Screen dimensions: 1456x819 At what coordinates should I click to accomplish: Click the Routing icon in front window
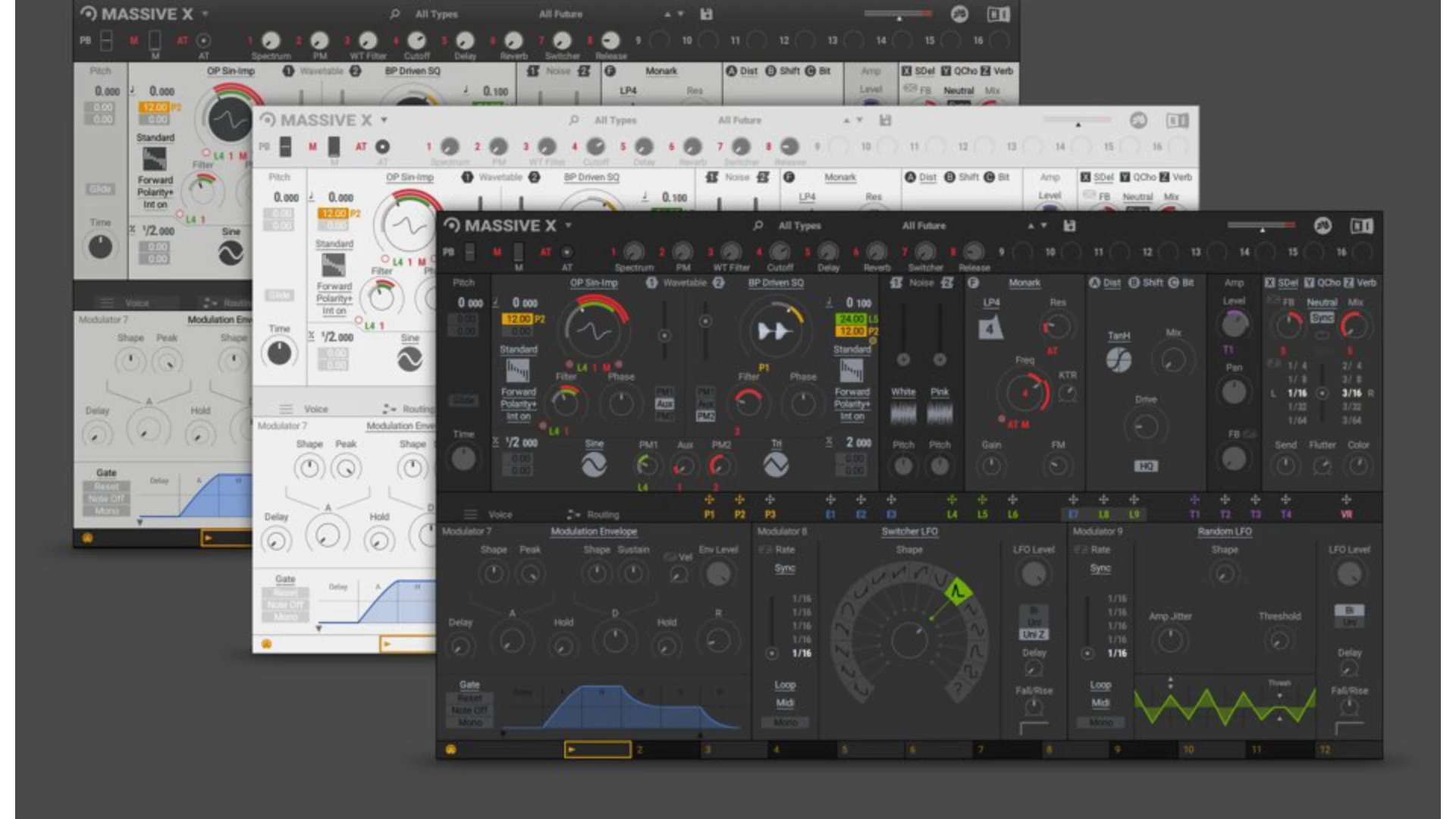pyautogui.click(x=574, y=514)
